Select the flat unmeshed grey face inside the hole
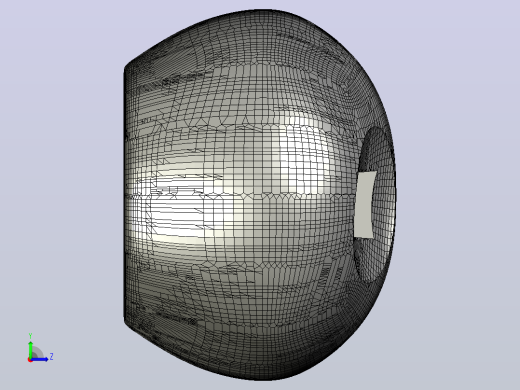The image size is (520, 390). 365,205
